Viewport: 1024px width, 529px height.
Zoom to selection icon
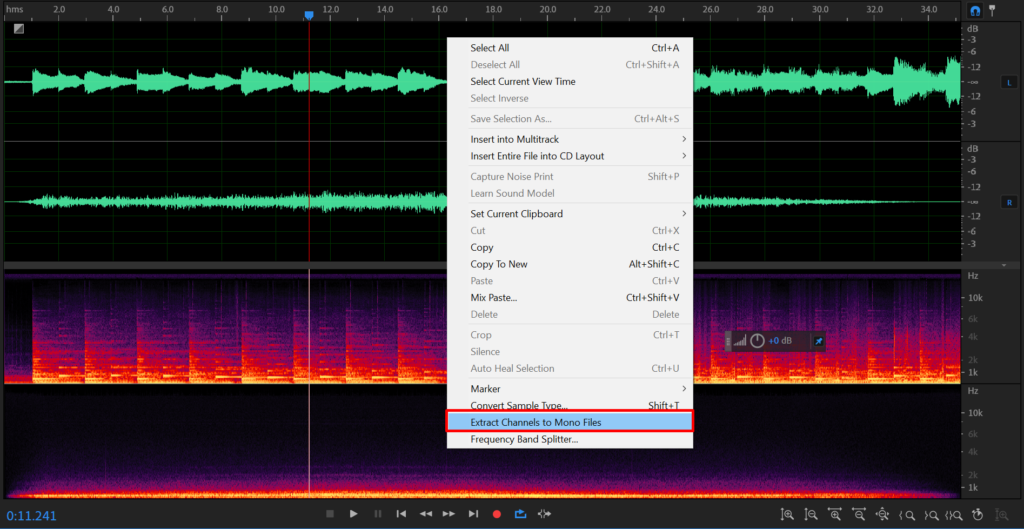954,514
